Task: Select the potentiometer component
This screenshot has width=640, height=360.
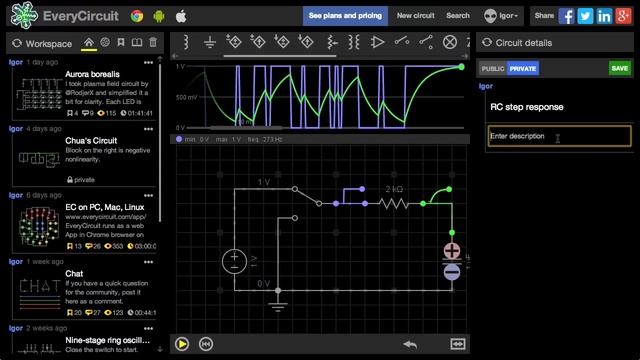Action: (332, 42)
